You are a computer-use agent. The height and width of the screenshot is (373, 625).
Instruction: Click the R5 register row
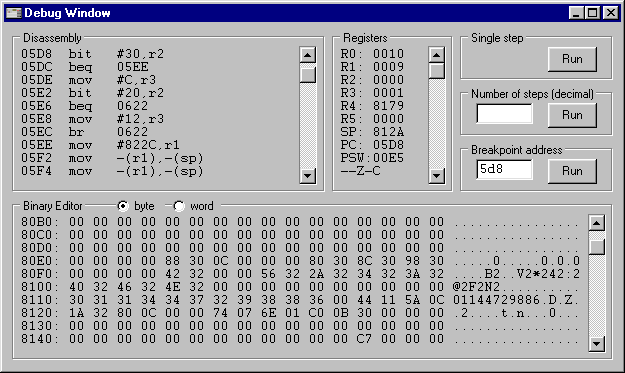click(x=372, y=119)
